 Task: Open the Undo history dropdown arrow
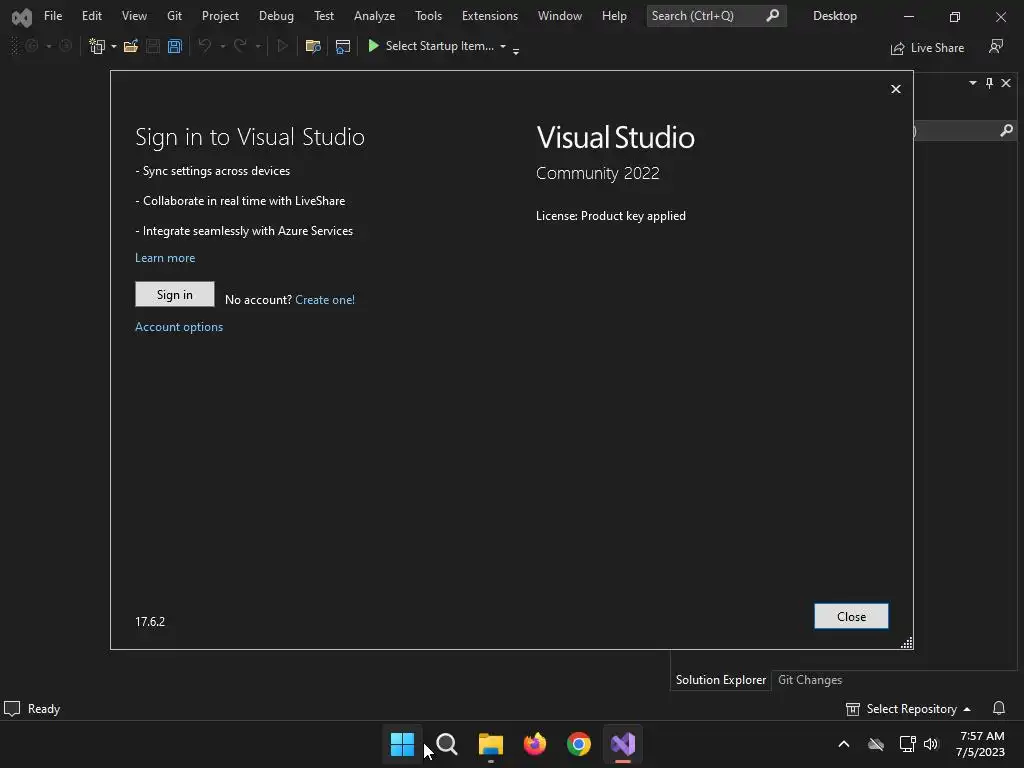click(x=223, y=46)
